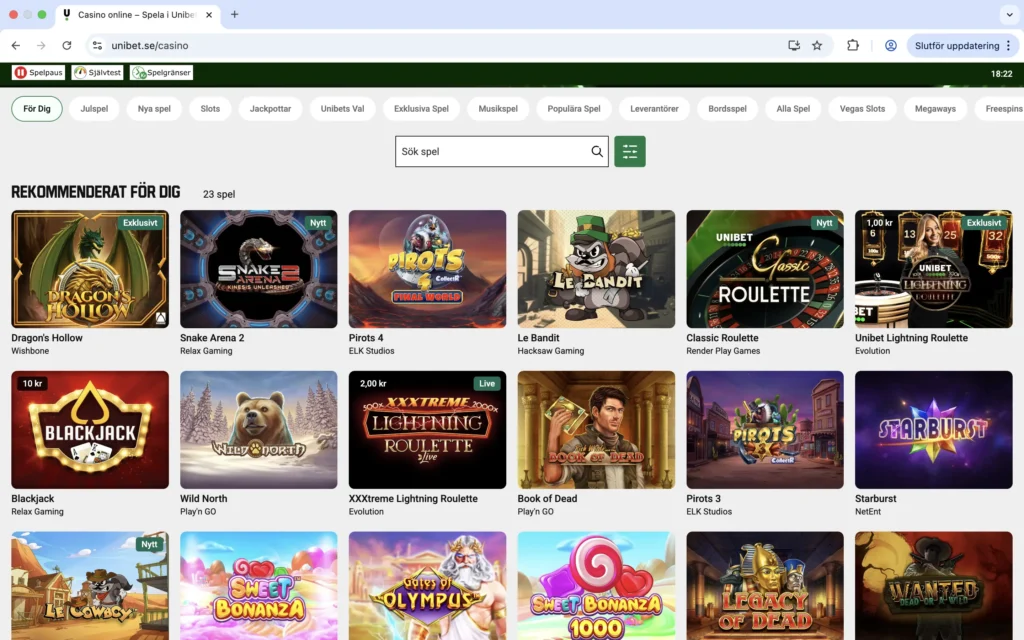The width and height of the screenshot is (1024, 640).
Task: Toggle the Bordsspel category filter
Action: (x=728, y=108)
